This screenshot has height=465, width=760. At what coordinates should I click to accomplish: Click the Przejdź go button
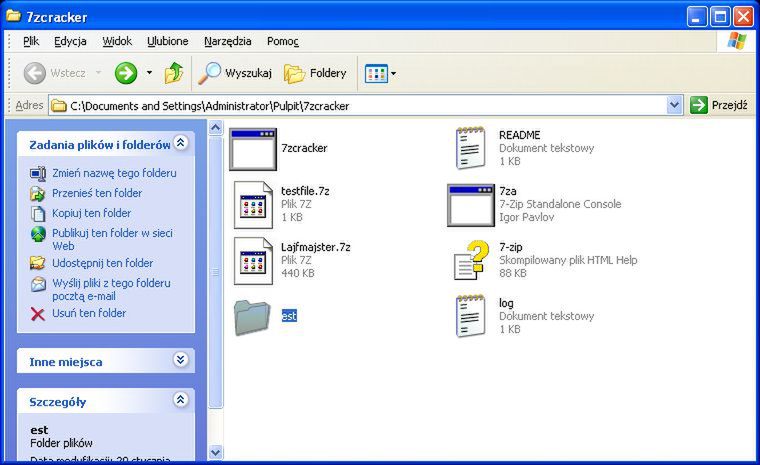pyautogui.click(x=719, y=105)
